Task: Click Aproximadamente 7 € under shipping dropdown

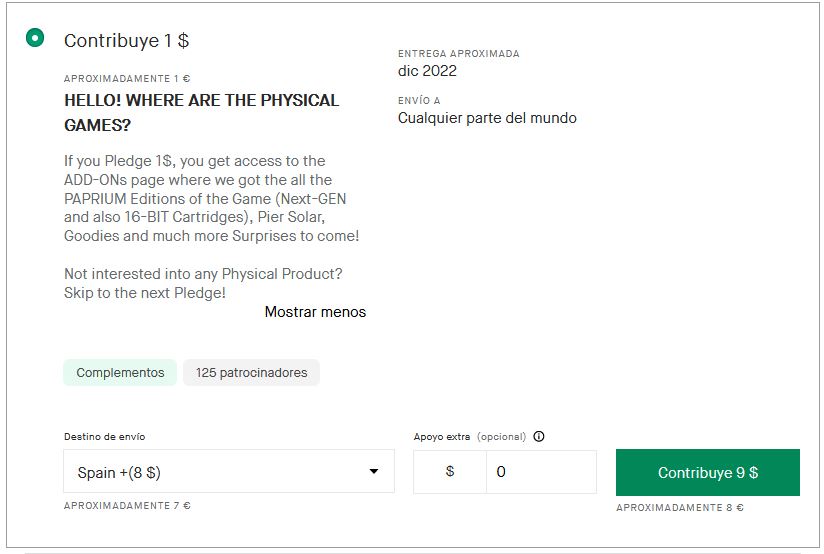Action: 127,506
